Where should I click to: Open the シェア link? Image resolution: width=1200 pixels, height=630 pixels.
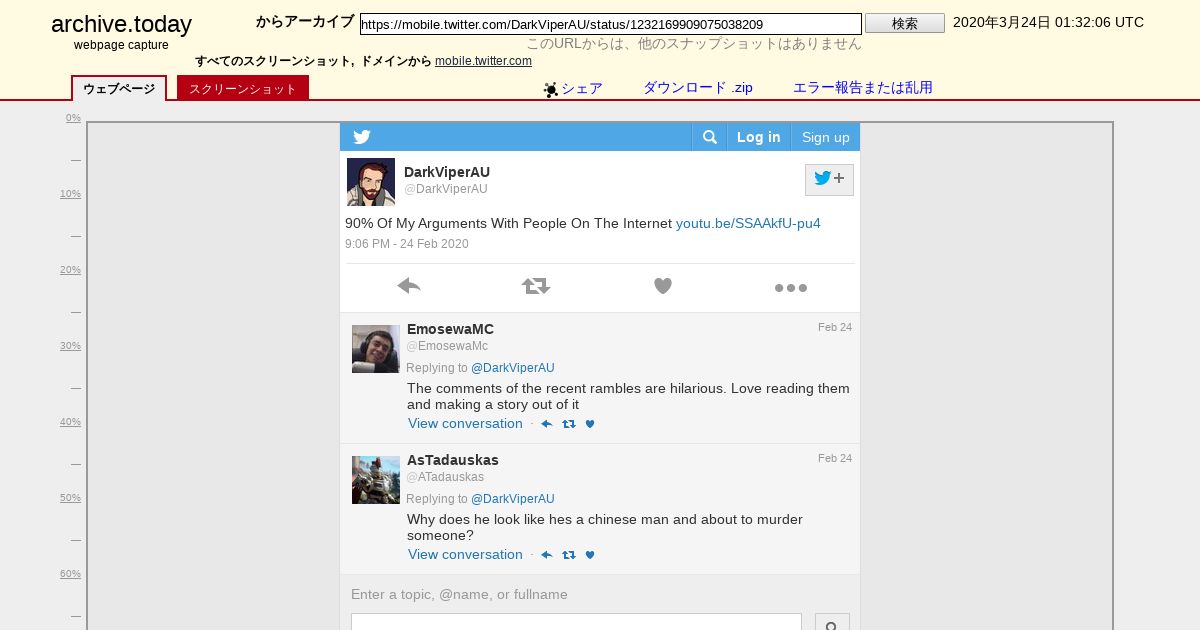(x=582, y=88)
